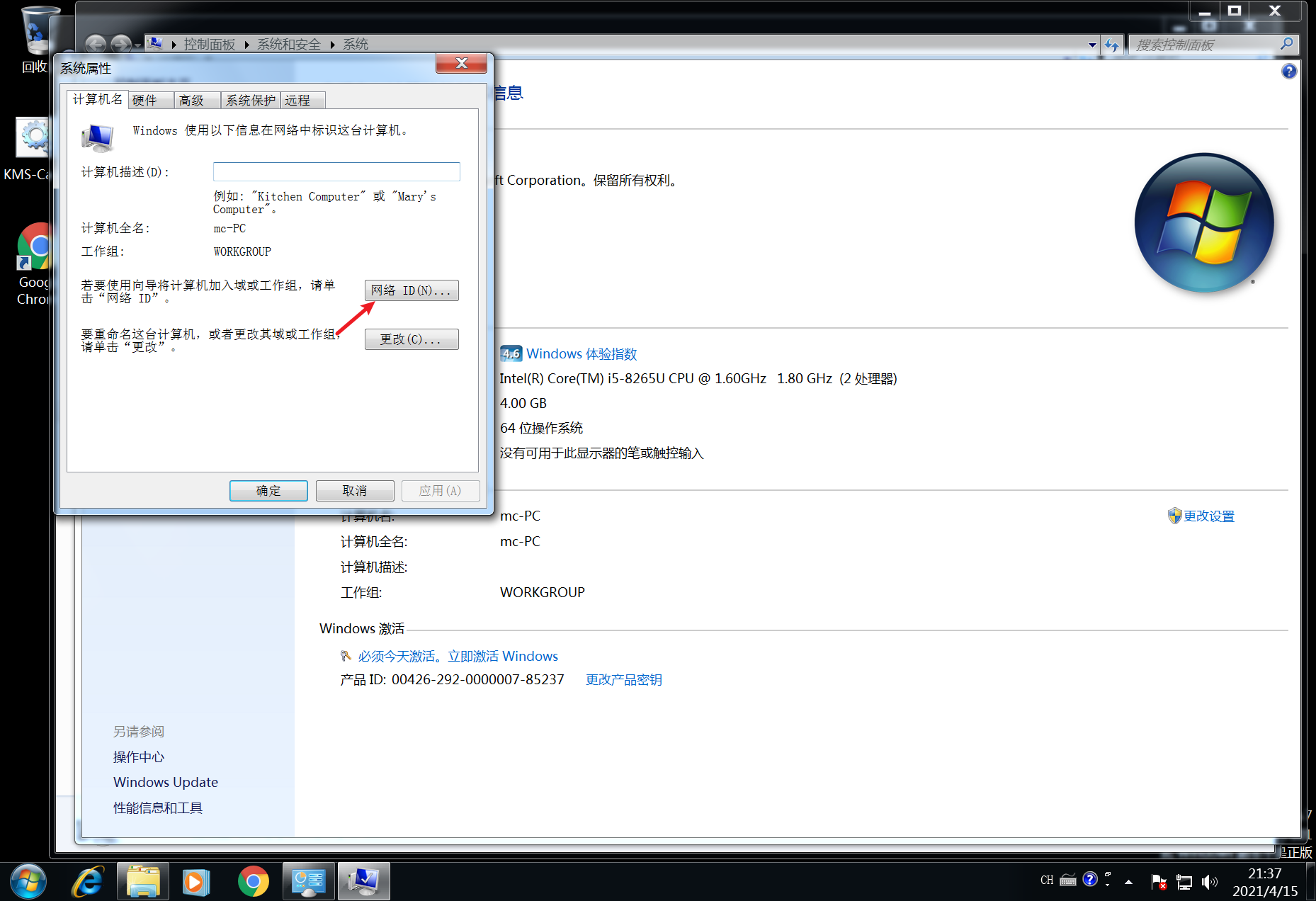The image size is (1316, 901).
Task: Select the 计算机名 tab
Action: [x=98, y=99]
